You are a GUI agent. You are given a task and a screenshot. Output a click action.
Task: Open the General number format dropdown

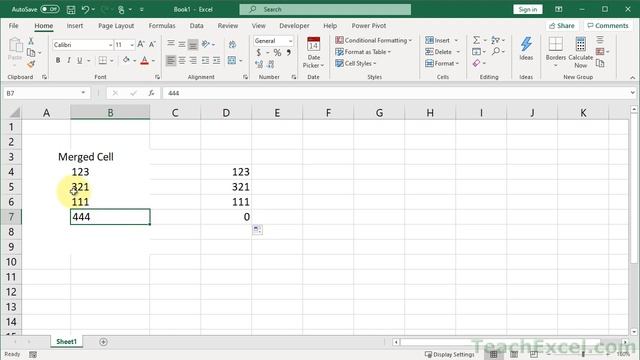[x=290, y=41]
